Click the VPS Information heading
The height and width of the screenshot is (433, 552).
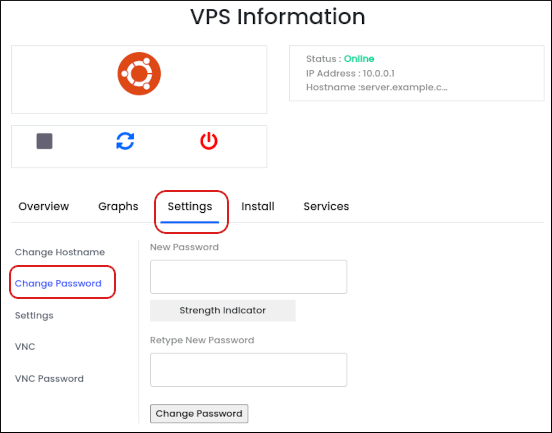tap(278, 17)
